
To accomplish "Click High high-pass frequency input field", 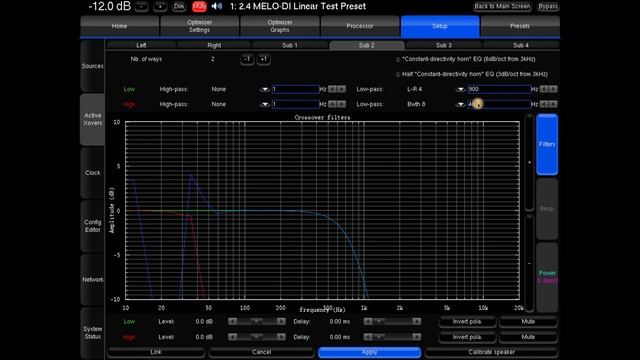I will tap(296, 104).
